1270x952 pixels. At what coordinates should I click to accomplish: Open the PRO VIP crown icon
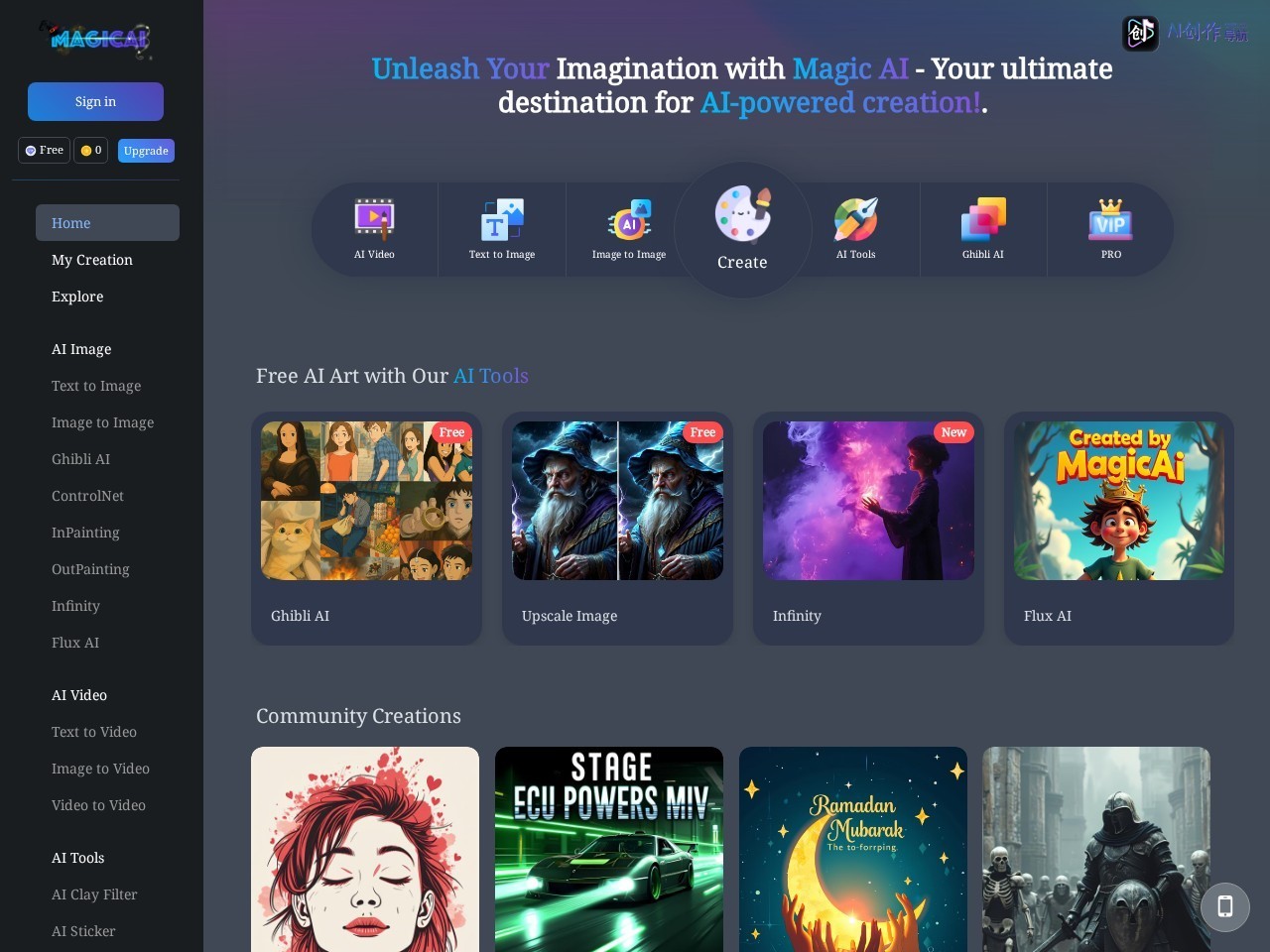point(1110,219)
